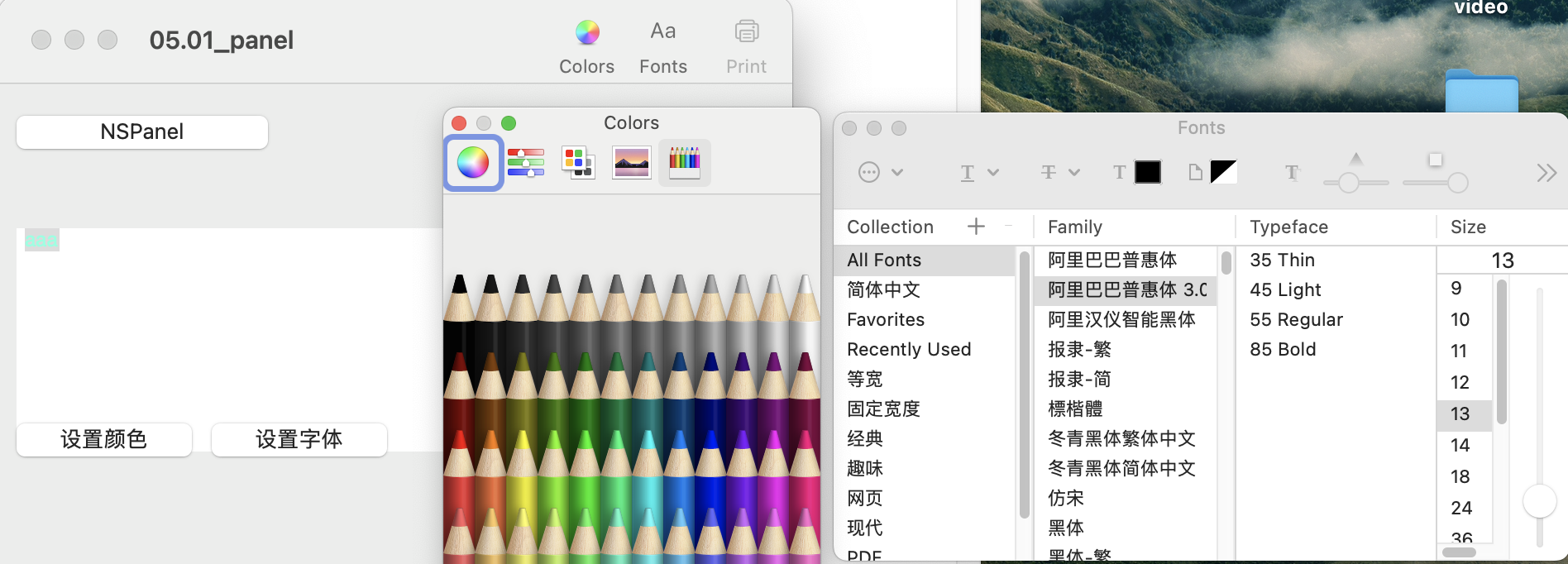Select the 等宽 collection
This screenshot has width=1568, height=564.
(925, 380)
